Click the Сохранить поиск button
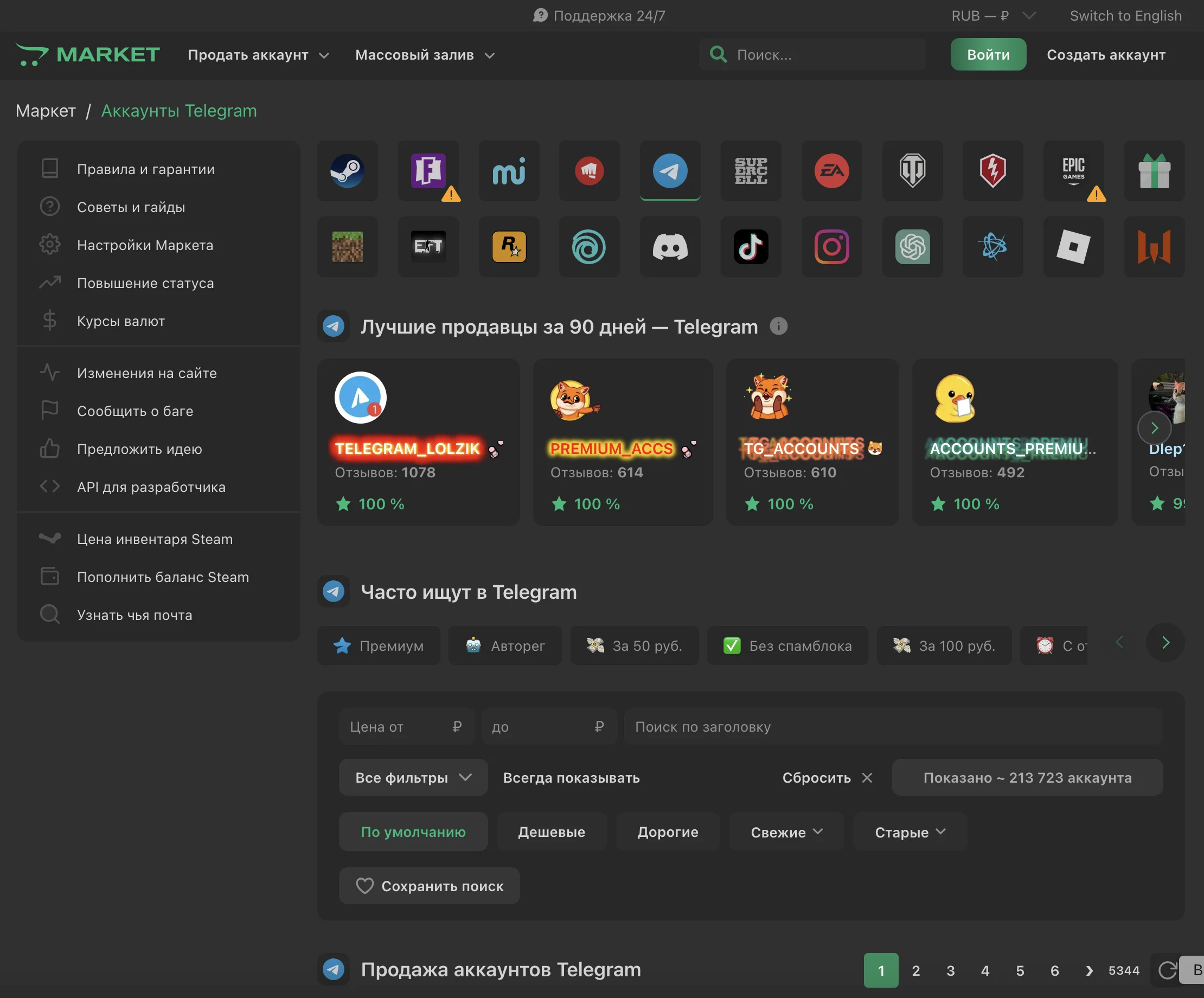 click(430, 886)
